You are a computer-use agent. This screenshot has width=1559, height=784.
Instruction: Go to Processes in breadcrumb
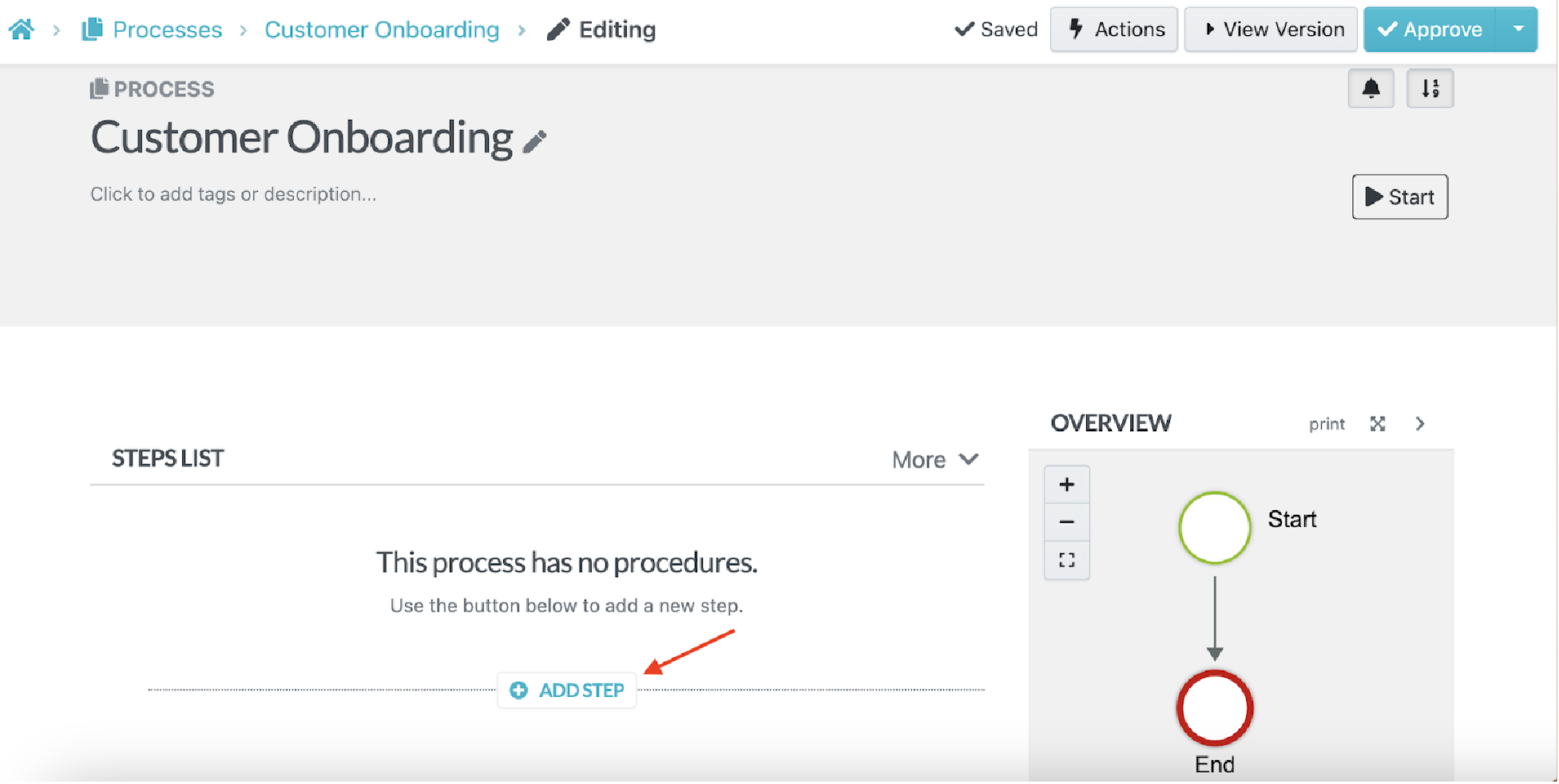[x=167, y=30]
